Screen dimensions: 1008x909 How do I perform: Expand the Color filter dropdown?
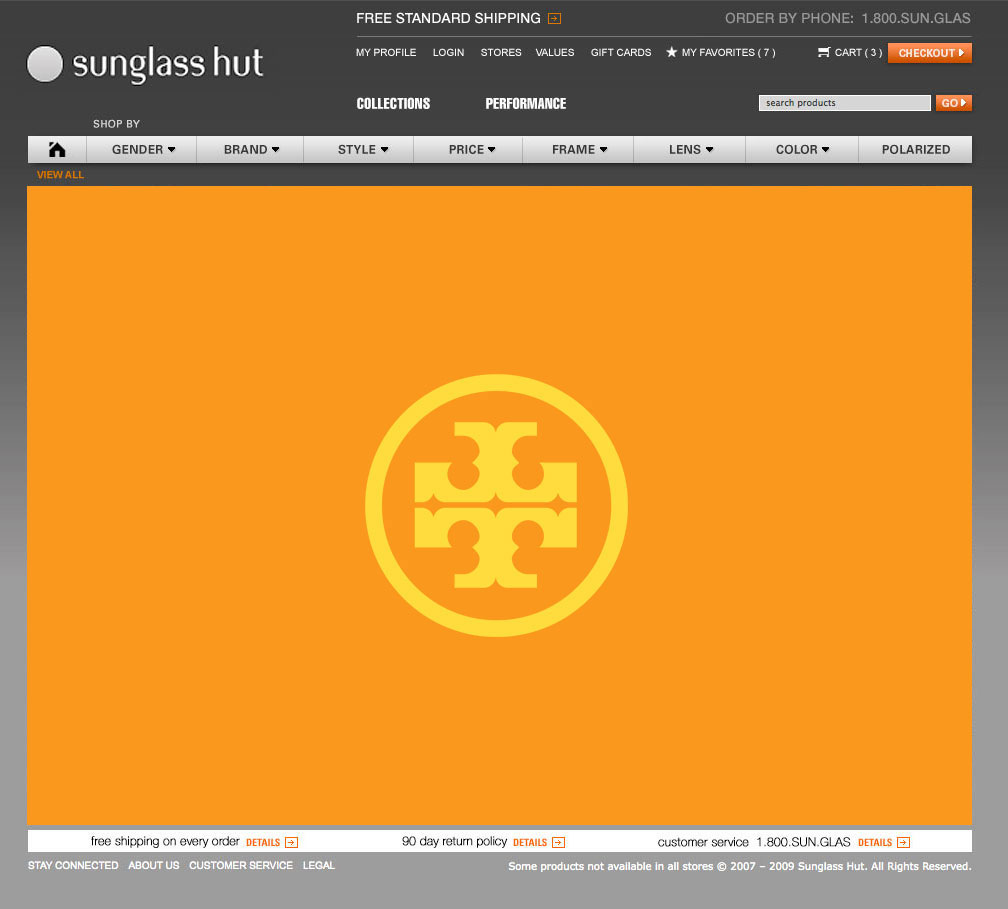(802, 150)
